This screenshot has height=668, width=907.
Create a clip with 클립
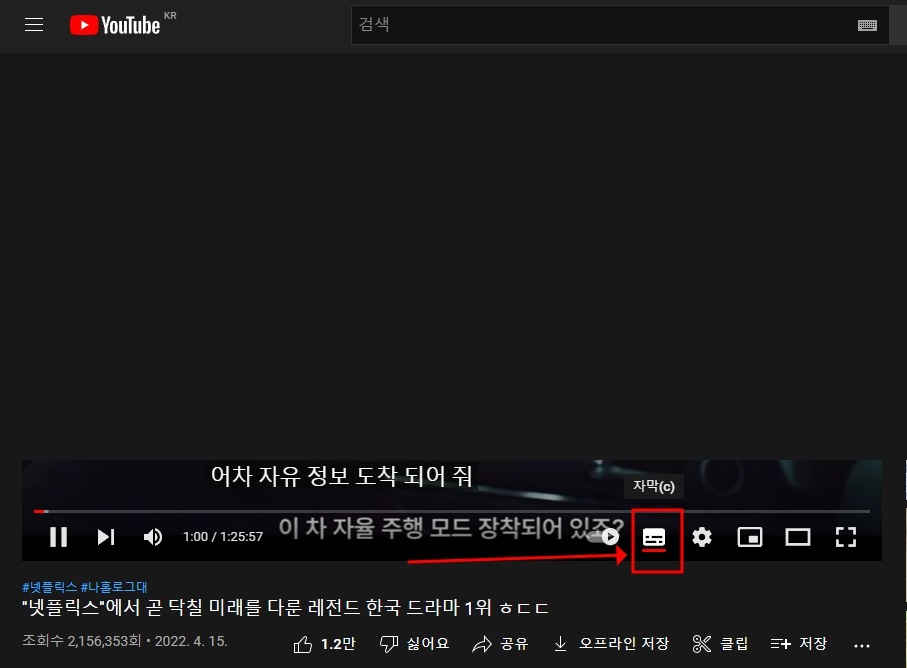coord(720,644)
